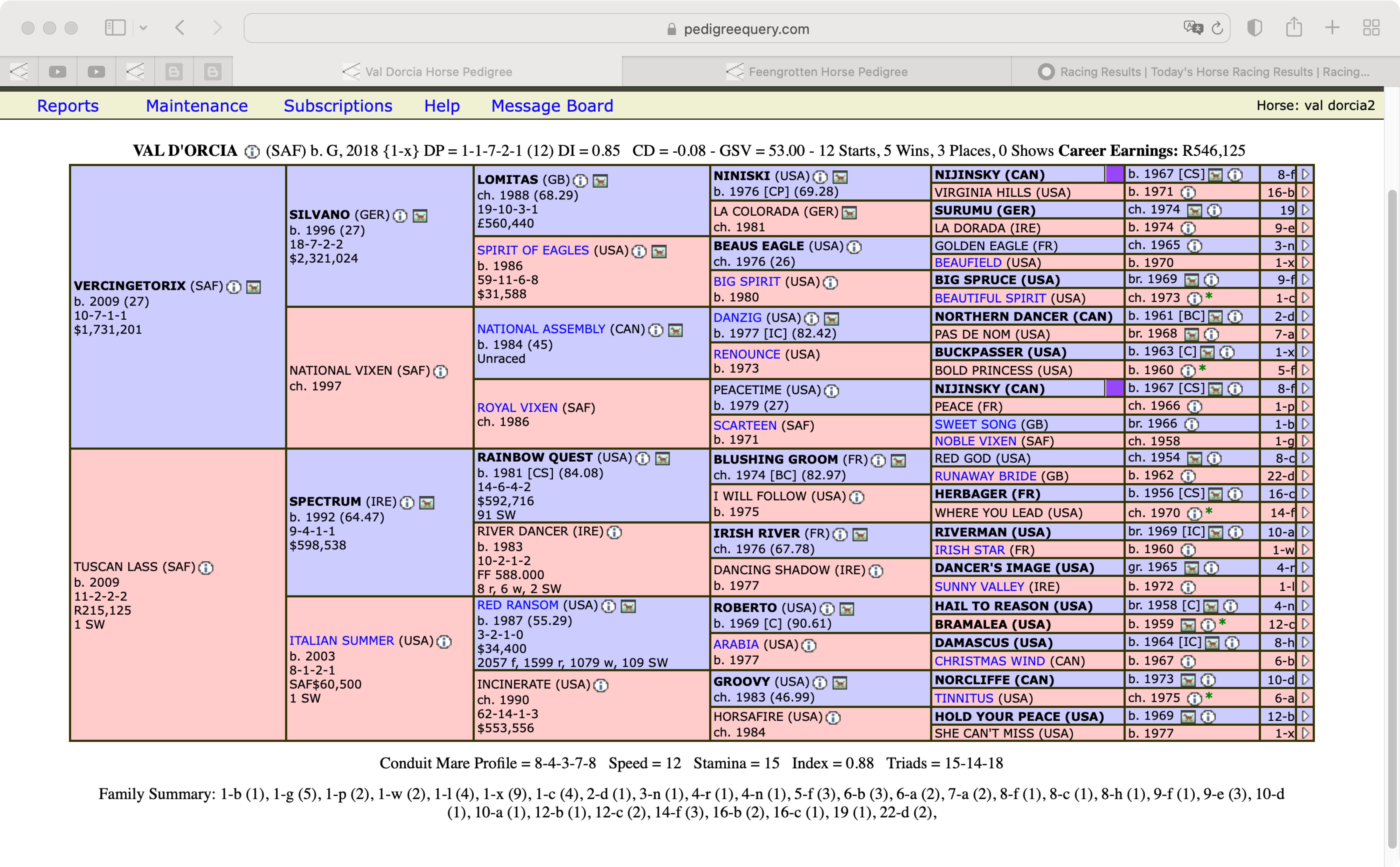Open photo icon next to DANZIG (USA)
1400x867 pixels.
pos(831,319)
